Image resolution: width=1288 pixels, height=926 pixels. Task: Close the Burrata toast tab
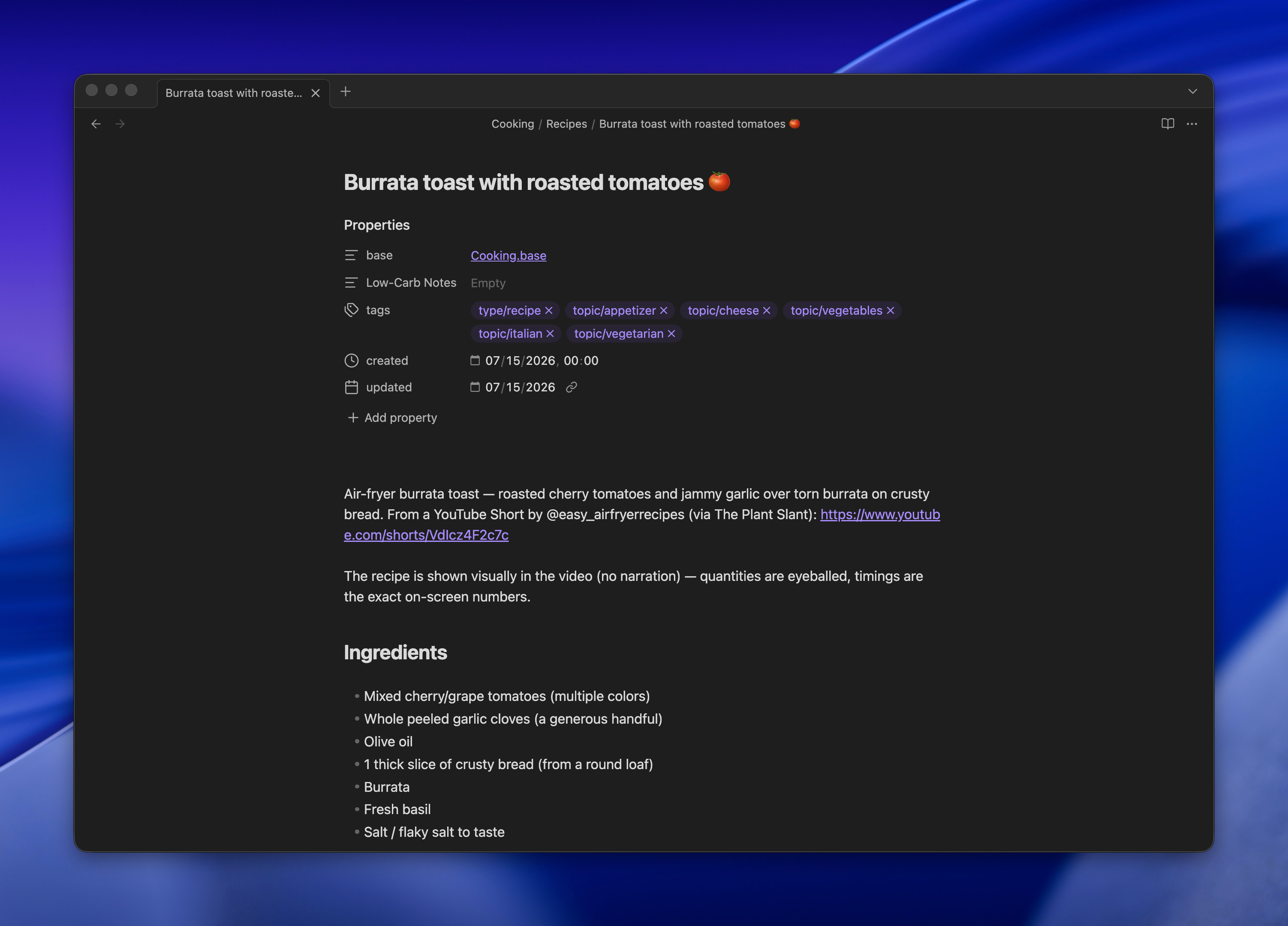point(315,93)
